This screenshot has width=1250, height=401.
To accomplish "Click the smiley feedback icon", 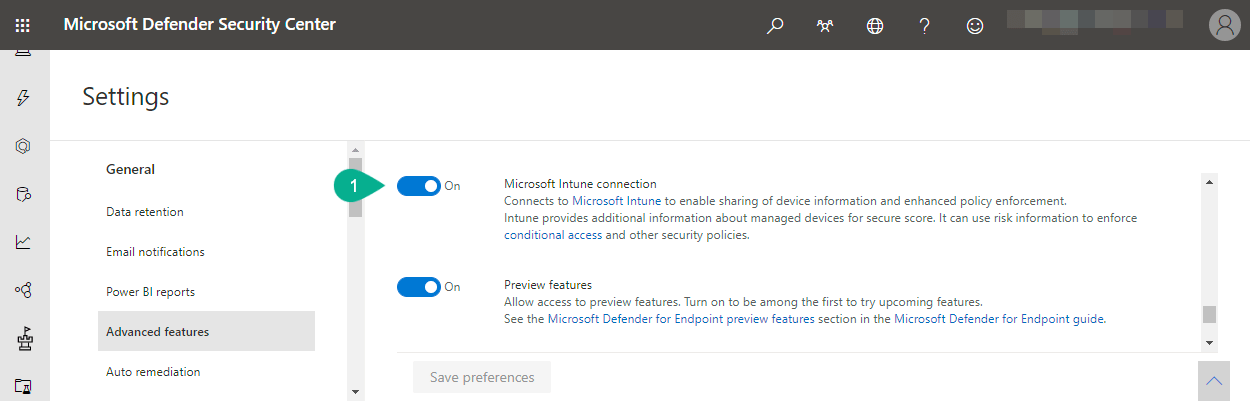I will pos(975,26).
